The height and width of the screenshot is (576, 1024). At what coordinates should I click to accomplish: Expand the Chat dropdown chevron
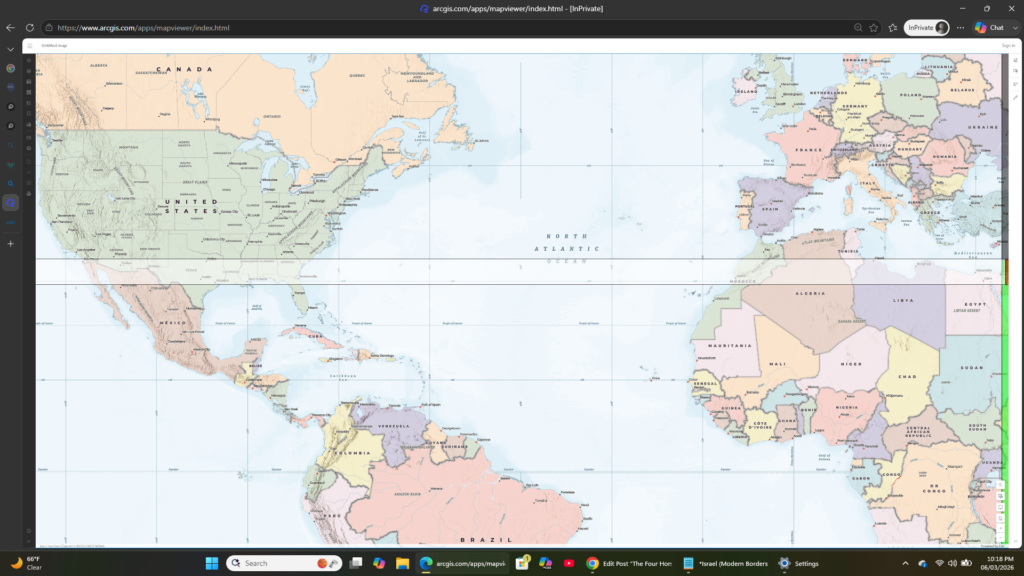(1015, 27)
